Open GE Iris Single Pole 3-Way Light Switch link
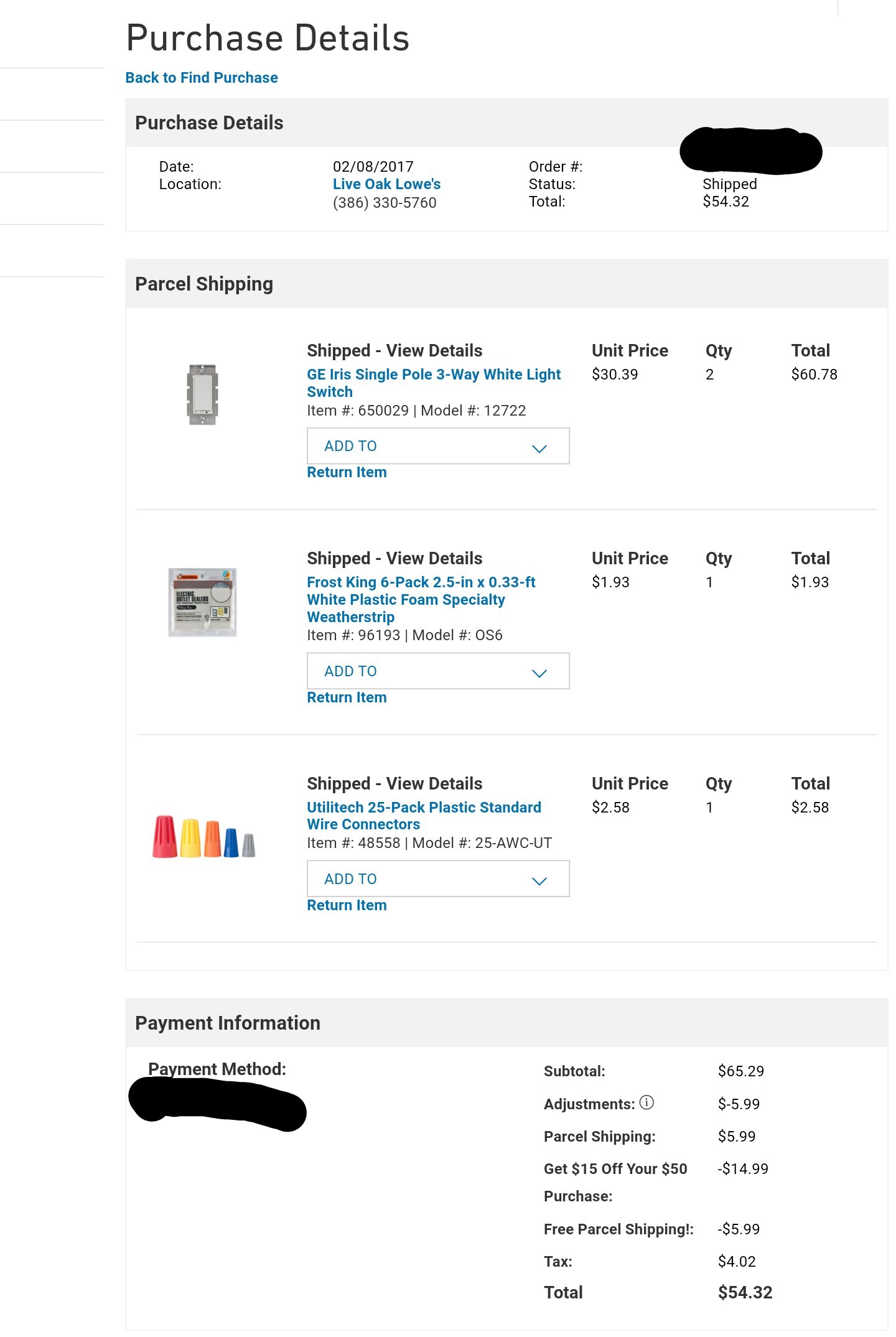 point(434,383)
